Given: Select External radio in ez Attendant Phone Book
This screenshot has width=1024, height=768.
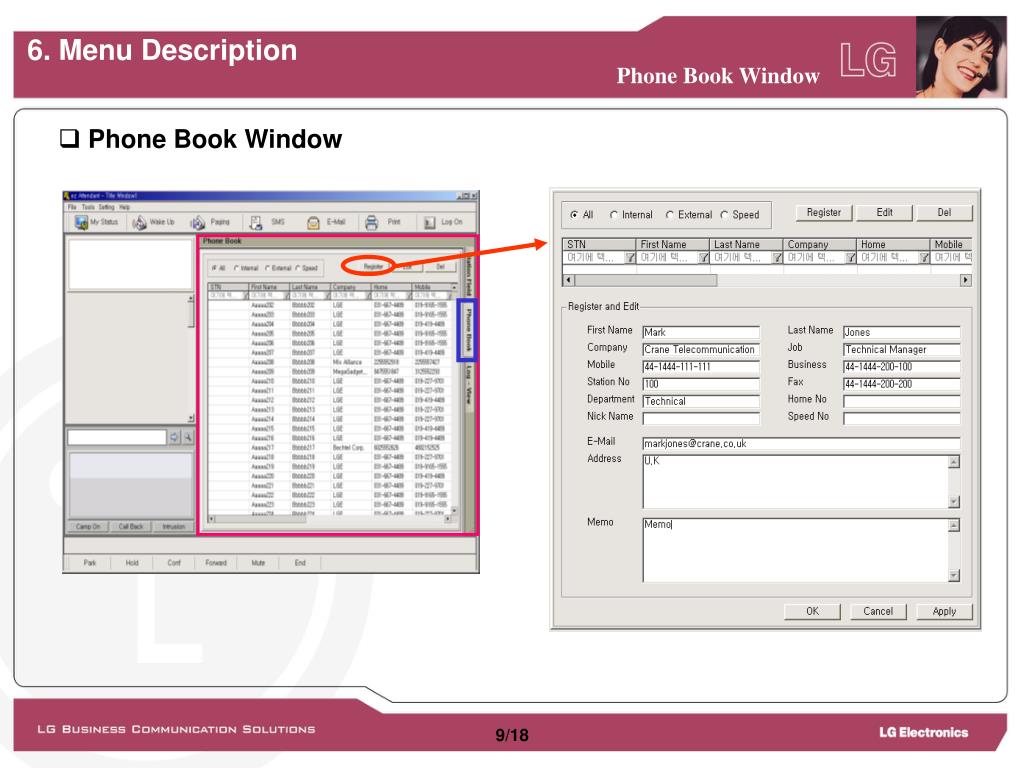Looking at the screenshot, I should [268, 268].
